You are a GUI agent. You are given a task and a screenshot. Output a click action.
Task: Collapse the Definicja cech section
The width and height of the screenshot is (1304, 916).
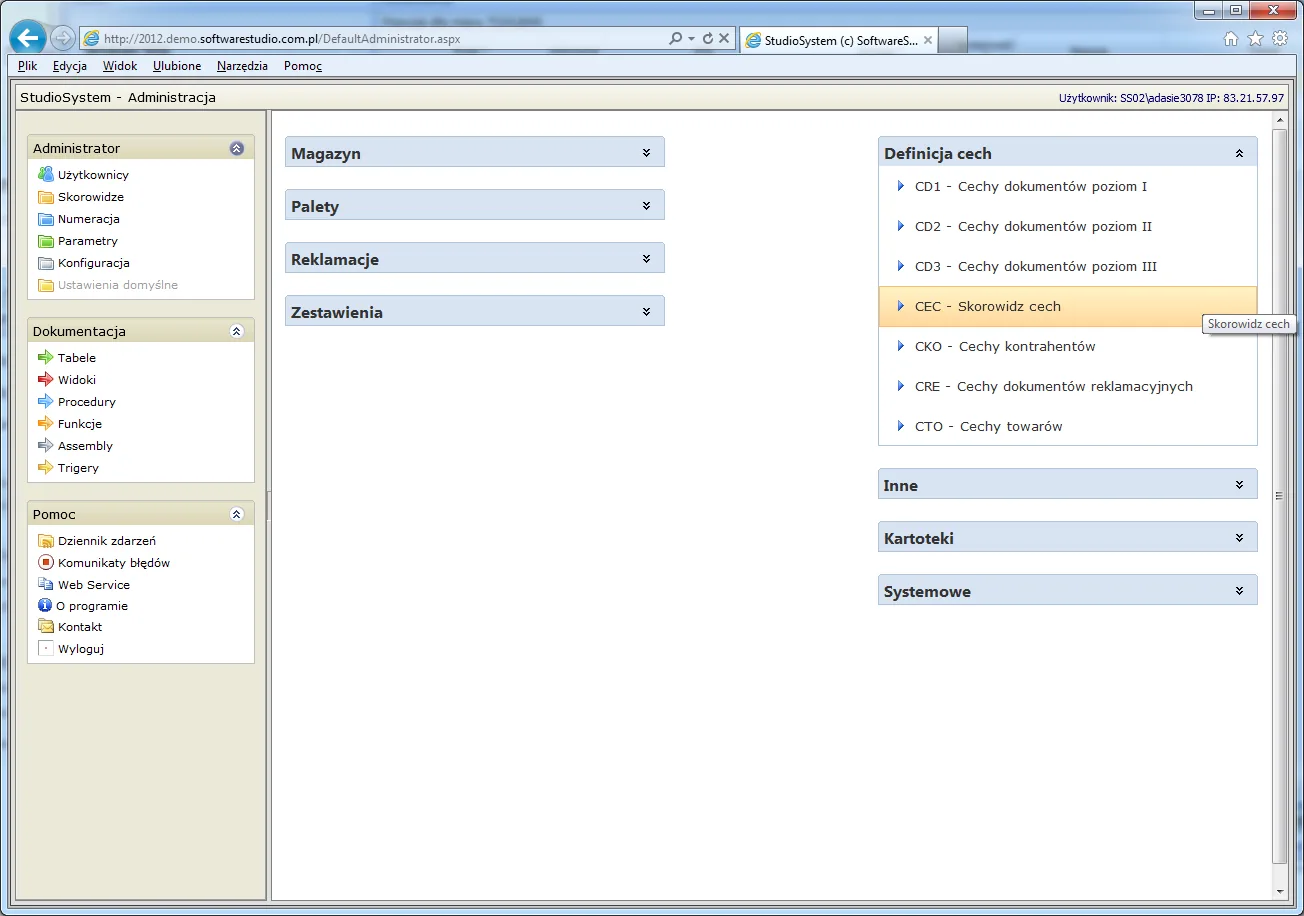point(1239,153)
